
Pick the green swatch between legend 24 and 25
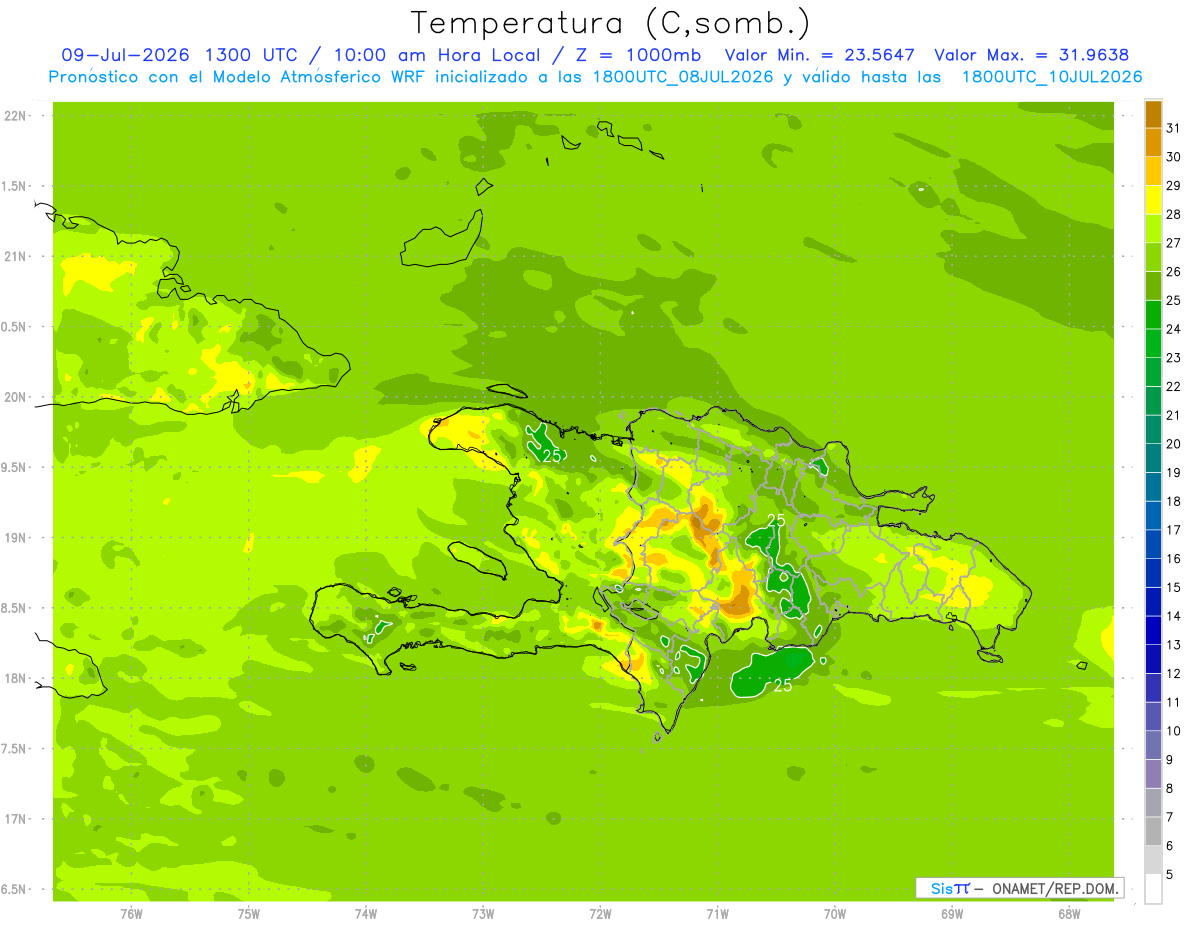tap(1153, 315)
